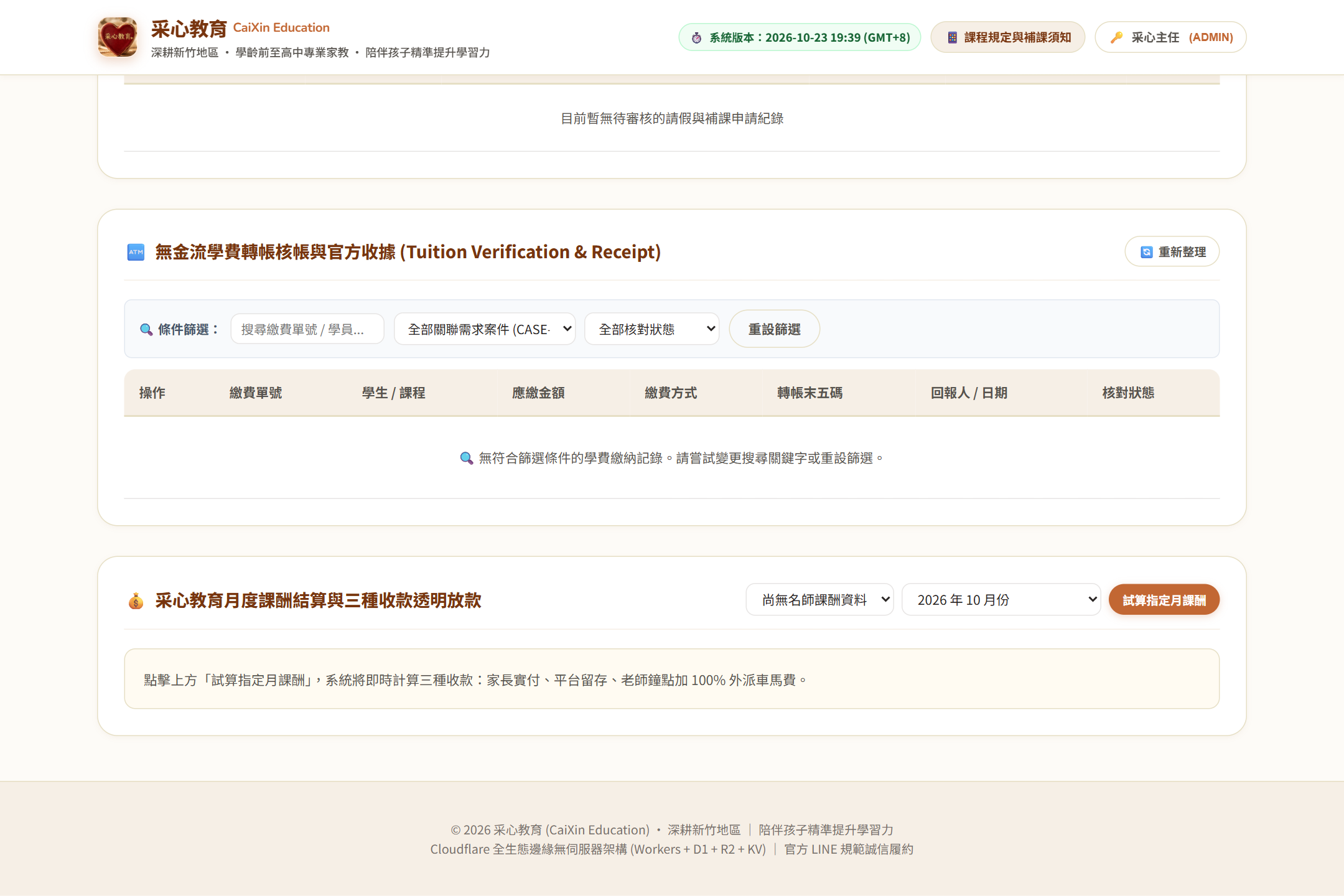Open the 全部關聯需求案件 (CASE) dropdown

pos(485,329)
